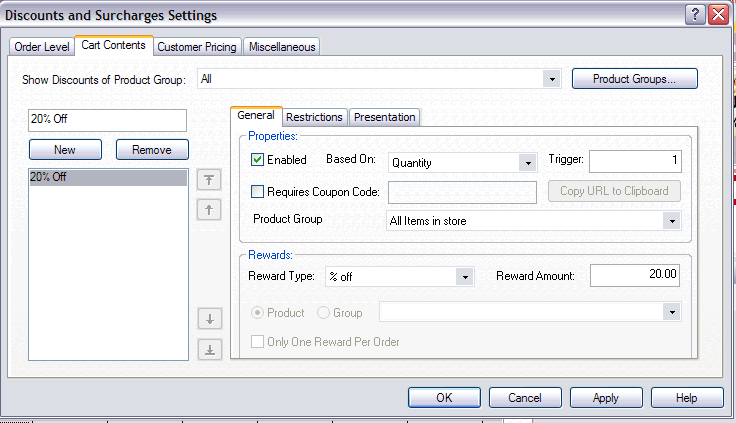Image resolution: width=736 pixels, height=423 pixels.
Task: Switch to the Order Level tab
Action: (x=40, y=47)
